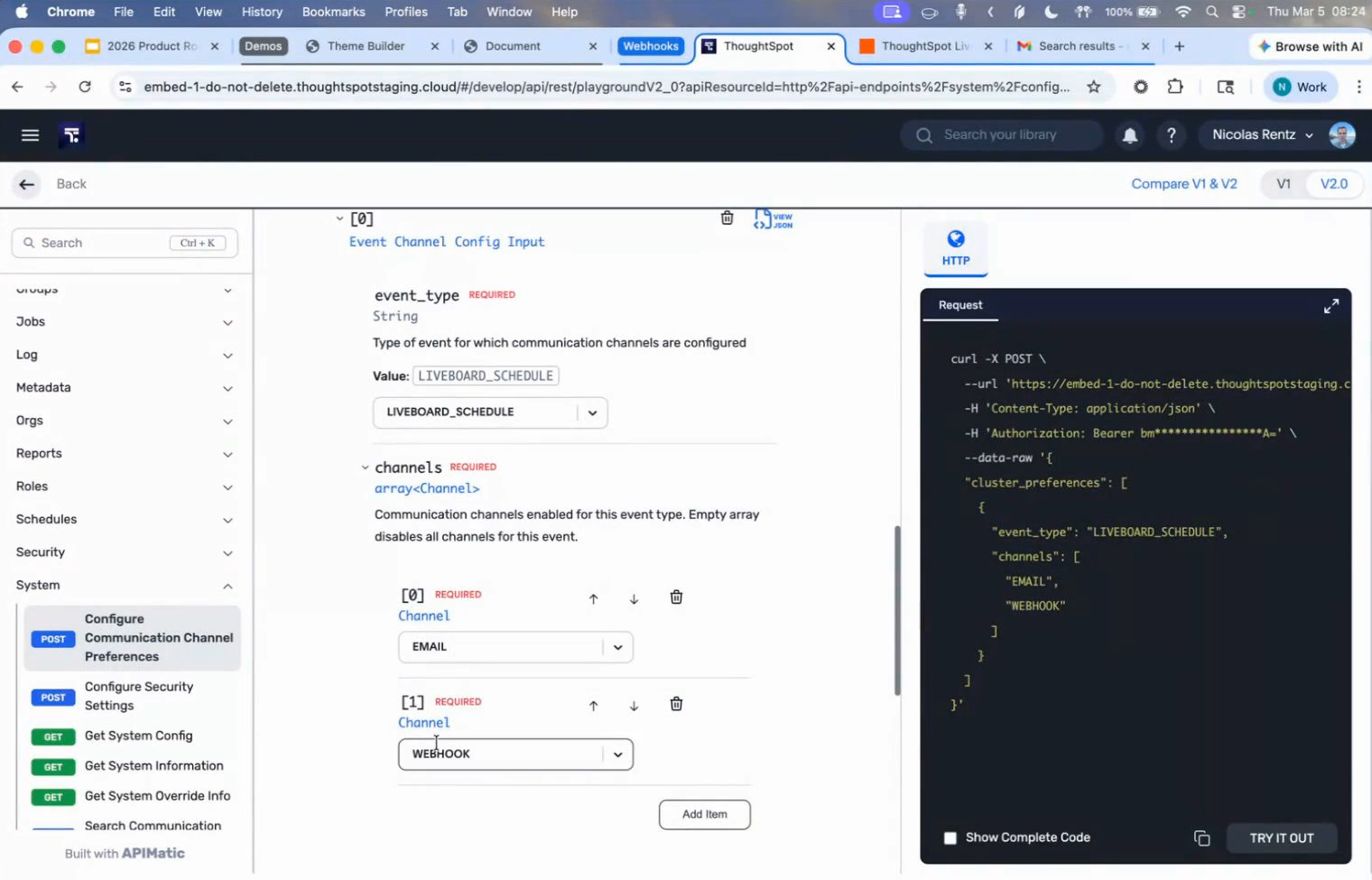
Task: Switch to the V1 API version
Action: 1283,184
